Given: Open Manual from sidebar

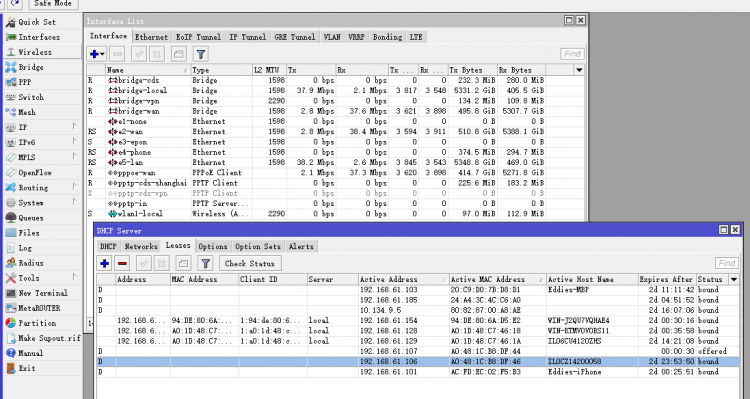Looking at the screenshot, I should tap(31, 353).
